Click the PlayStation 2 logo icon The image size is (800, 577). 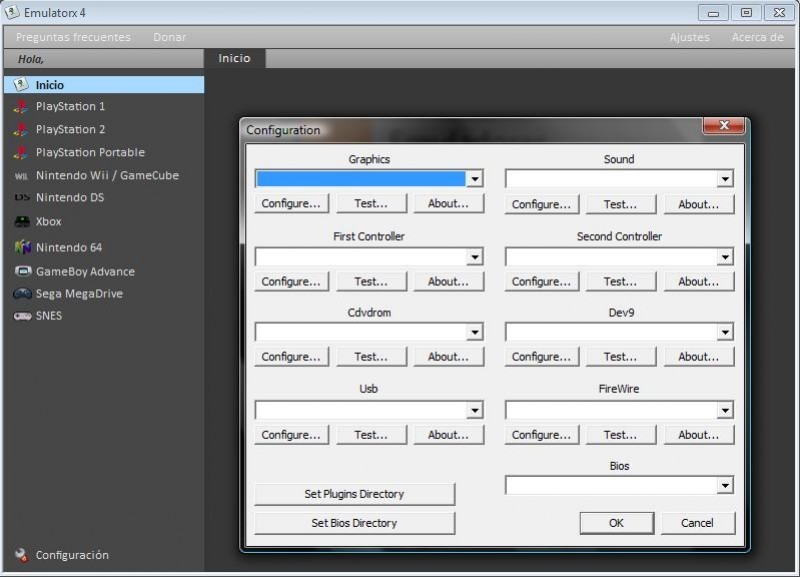point(21,130)
